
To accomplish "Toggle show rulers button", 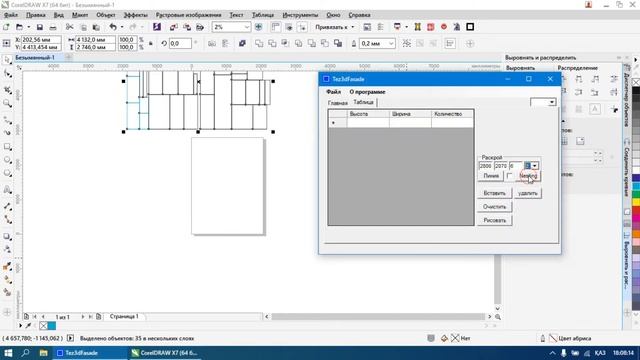I will (x=276, y=27).
